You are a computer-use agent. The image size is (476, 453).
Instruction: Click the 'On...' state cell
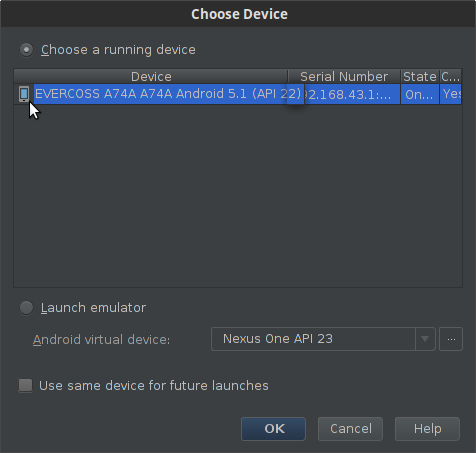(420, 95)
